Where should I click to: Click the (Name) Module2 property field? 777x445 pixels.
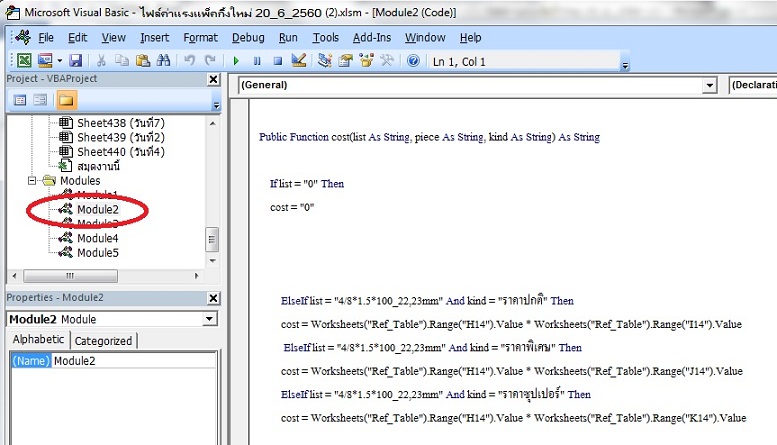click(130, 360)
